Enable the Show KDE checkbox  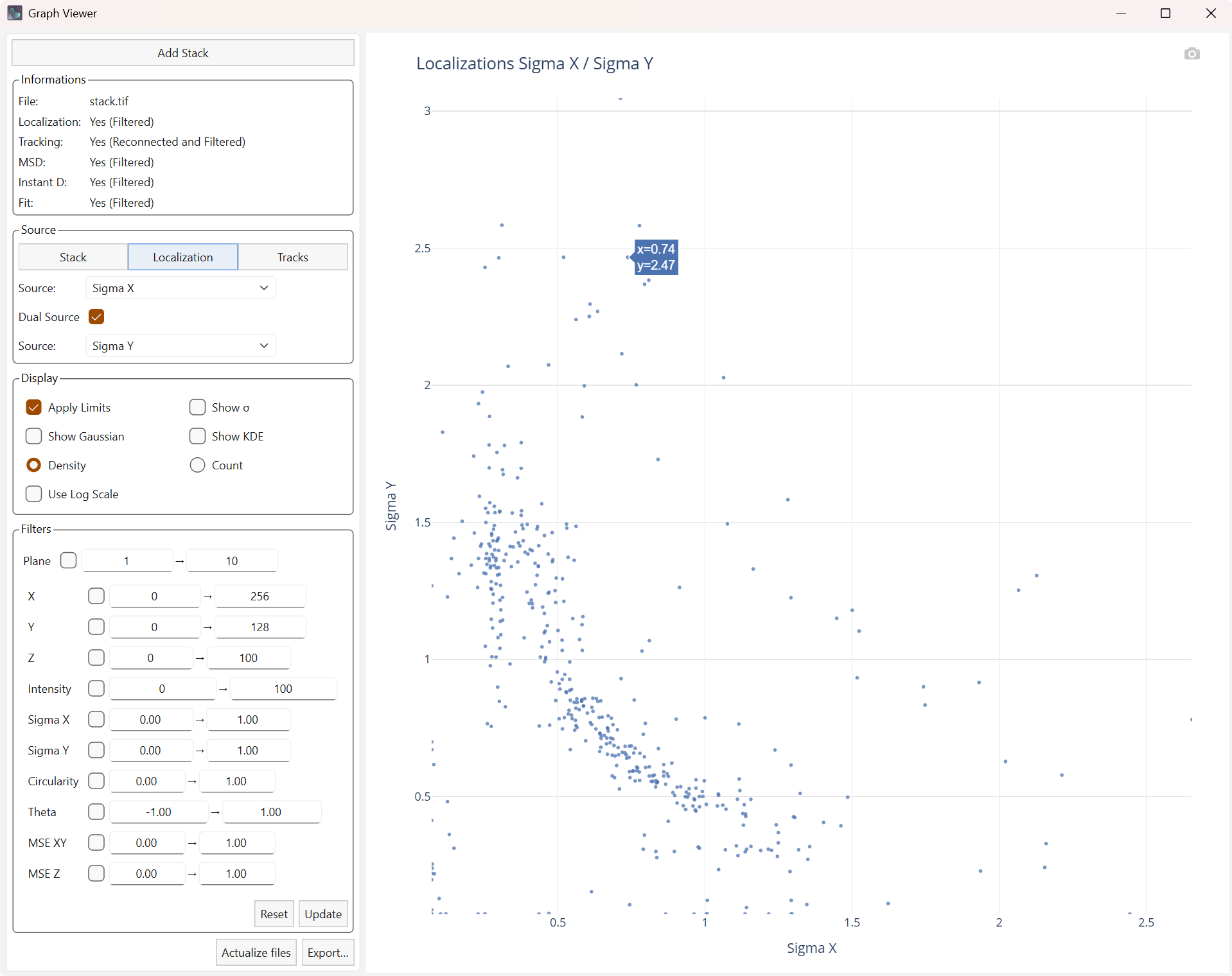coord(198,437)
